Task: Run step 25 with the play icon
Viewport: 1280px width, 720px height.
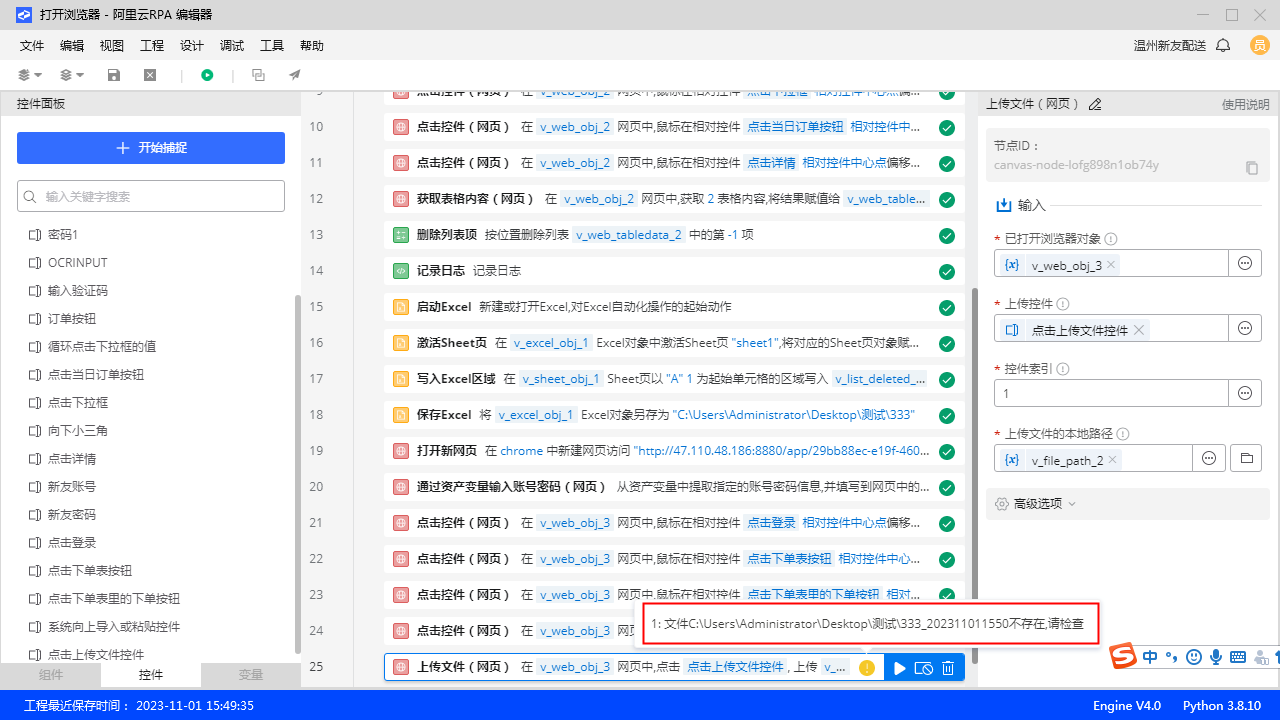Action: click(900, 668)
